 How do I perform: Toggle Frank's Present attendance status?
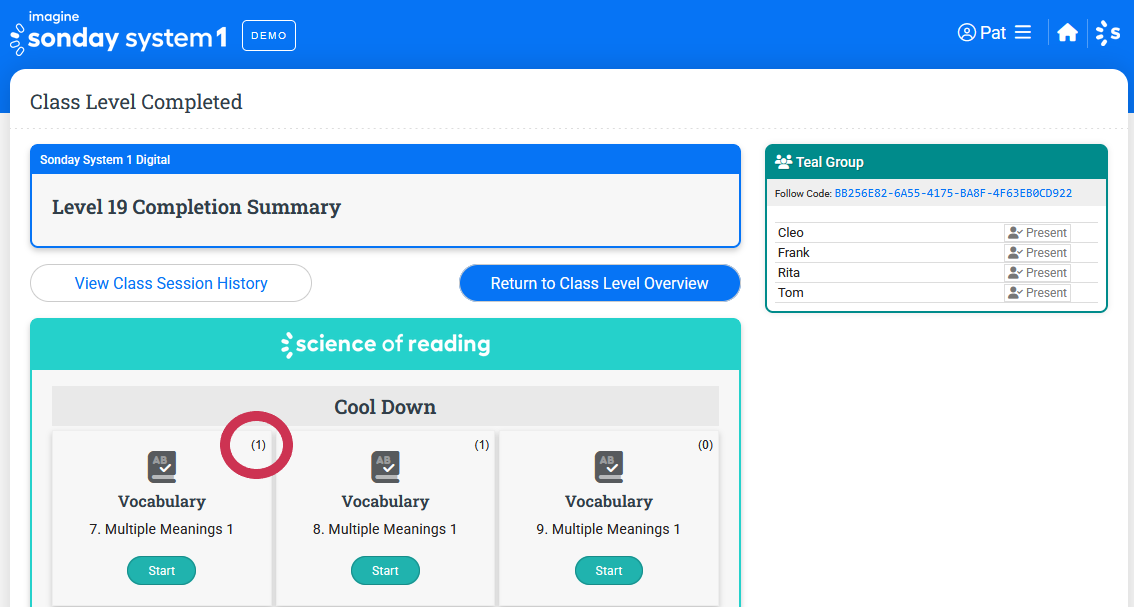click(1037, 252)
